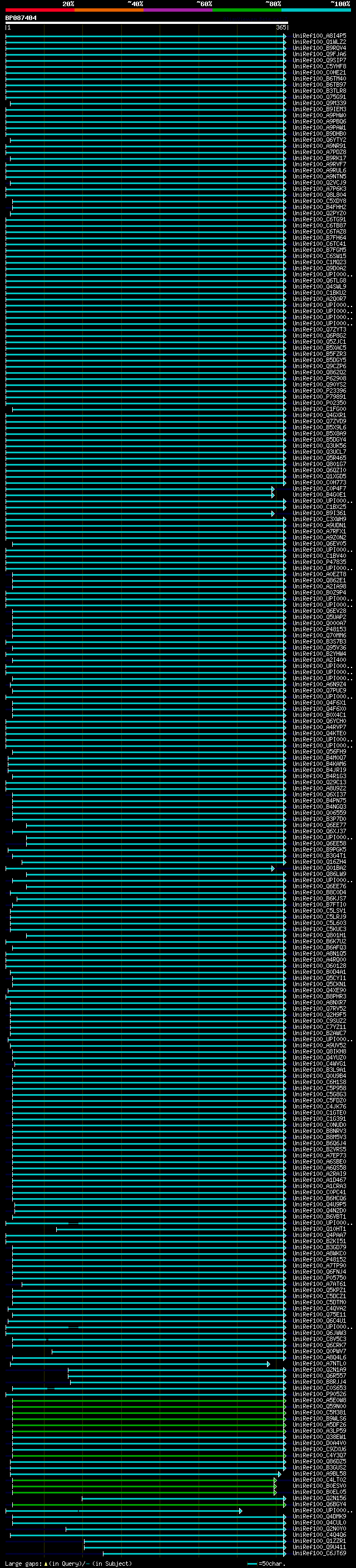The image size is (356, 1568).
Task: Select the UniRef100_Q2PYZ0 label
Action: [x=319, y=213]
